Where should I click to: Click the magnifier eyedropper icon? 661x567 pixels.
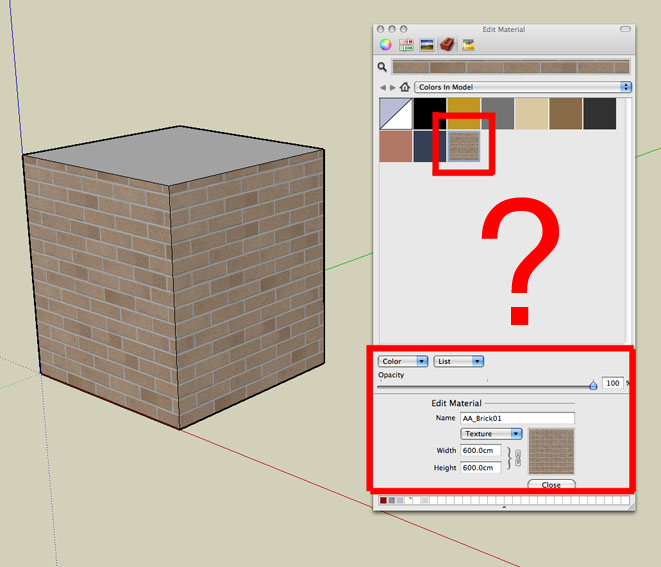tap(382, 68)
